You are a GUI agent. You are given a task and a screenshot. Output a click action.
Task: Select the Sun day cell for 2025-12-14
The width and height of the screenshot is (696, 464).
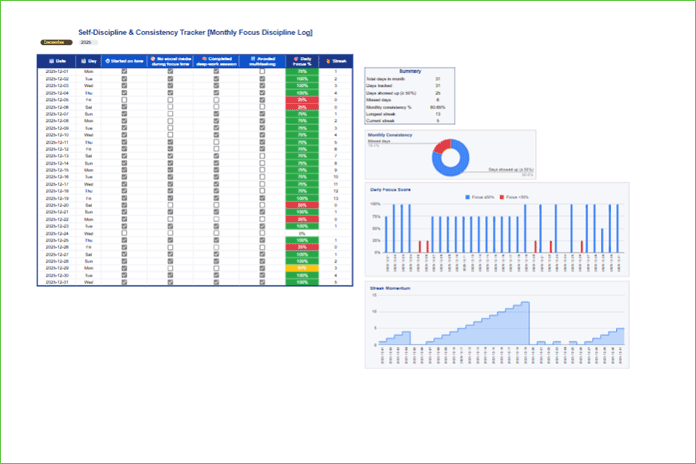point(89,163)
